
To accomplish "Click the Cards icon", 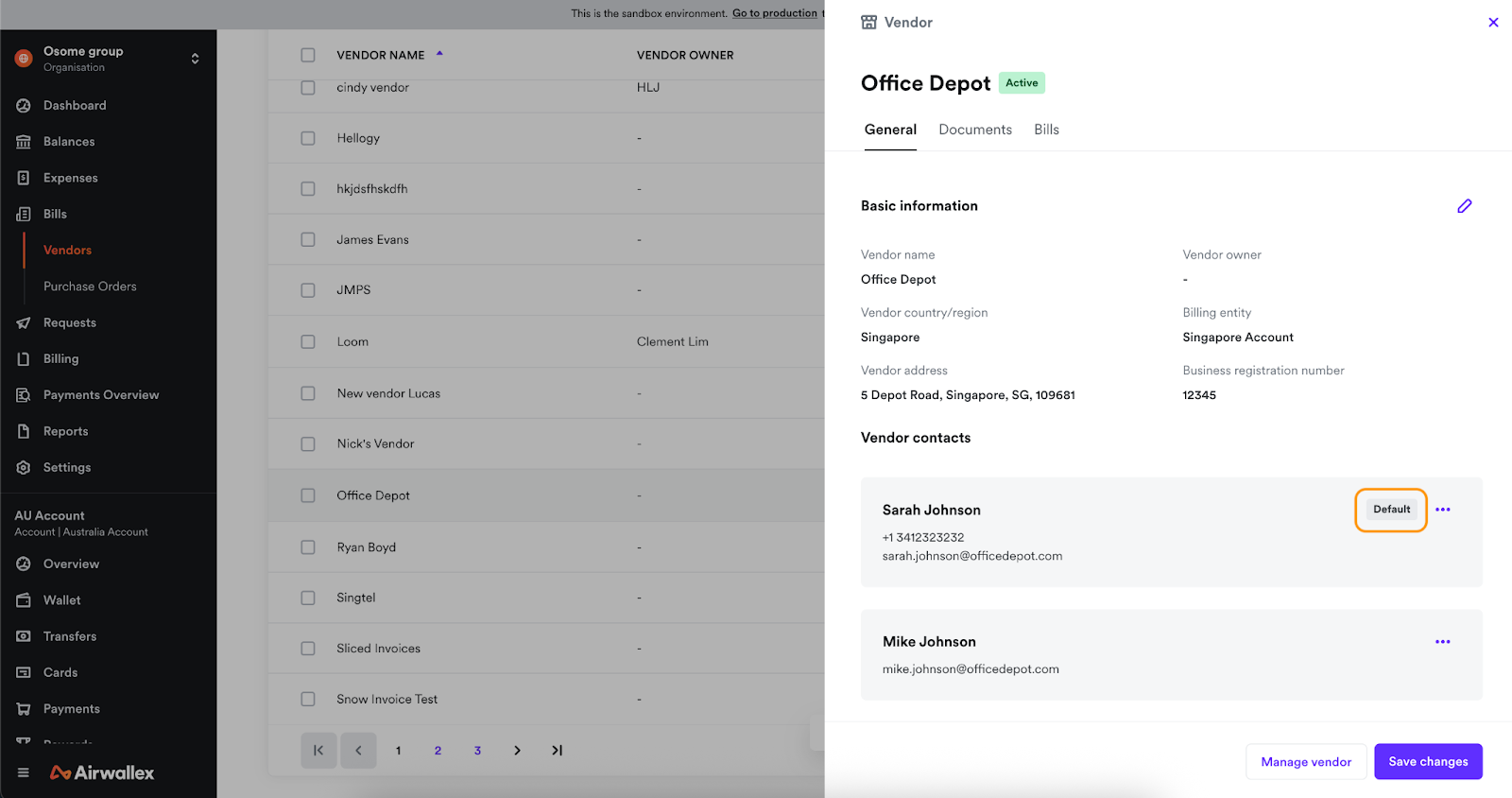I will 24,673.
